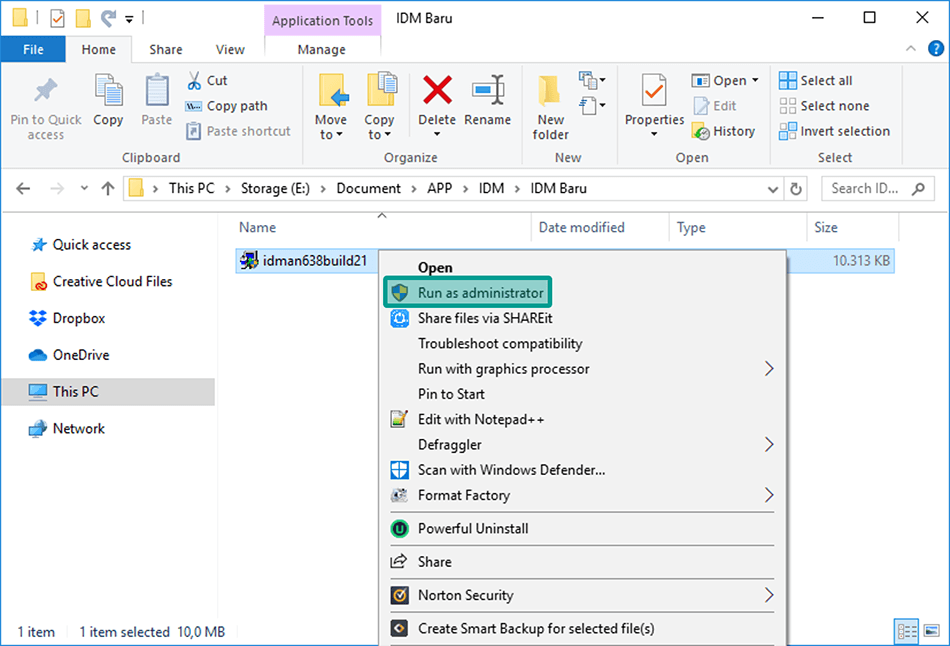Screen dimensions: 950x646
Task: Open Defraggler submenu entry
Action: click(583, 445)
